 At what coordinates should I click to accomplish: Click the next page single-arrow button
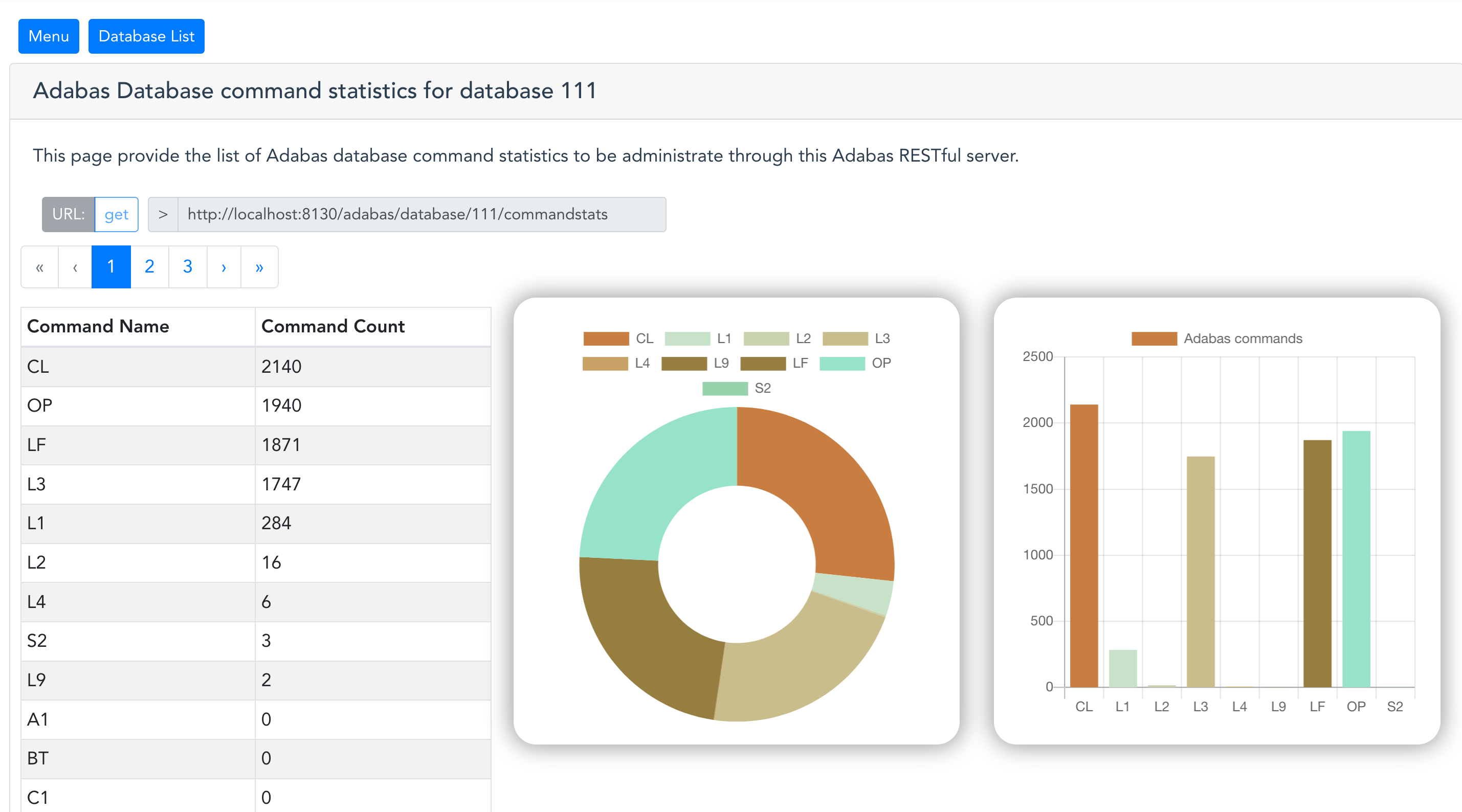tap(224, 267)
